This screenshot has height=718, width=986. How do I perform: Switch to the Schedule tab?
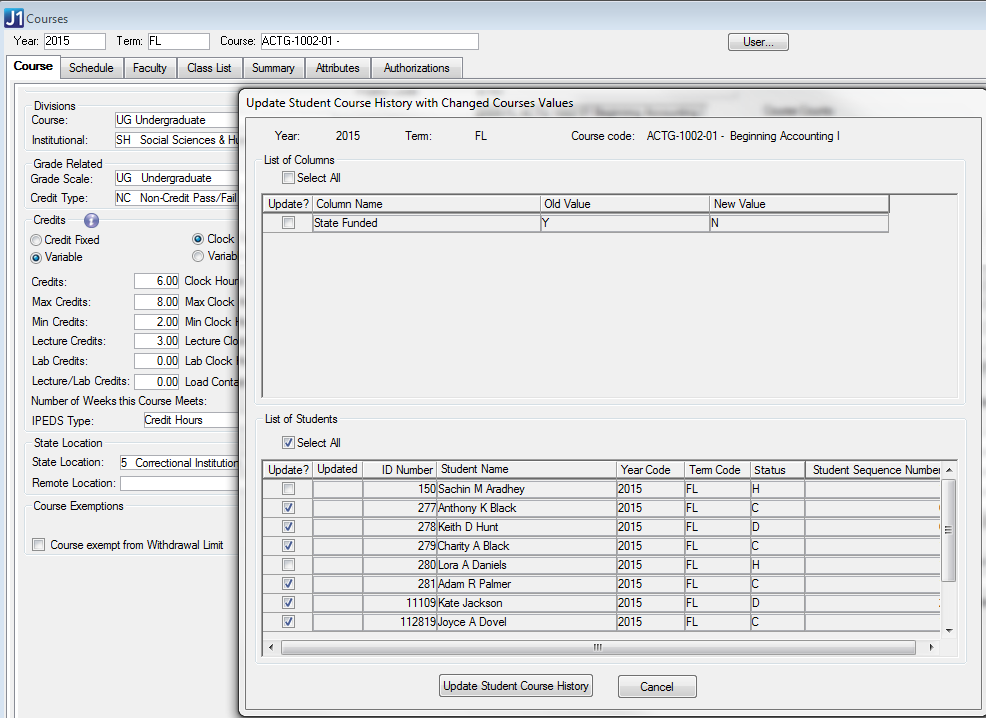click(x=91, y=68)
